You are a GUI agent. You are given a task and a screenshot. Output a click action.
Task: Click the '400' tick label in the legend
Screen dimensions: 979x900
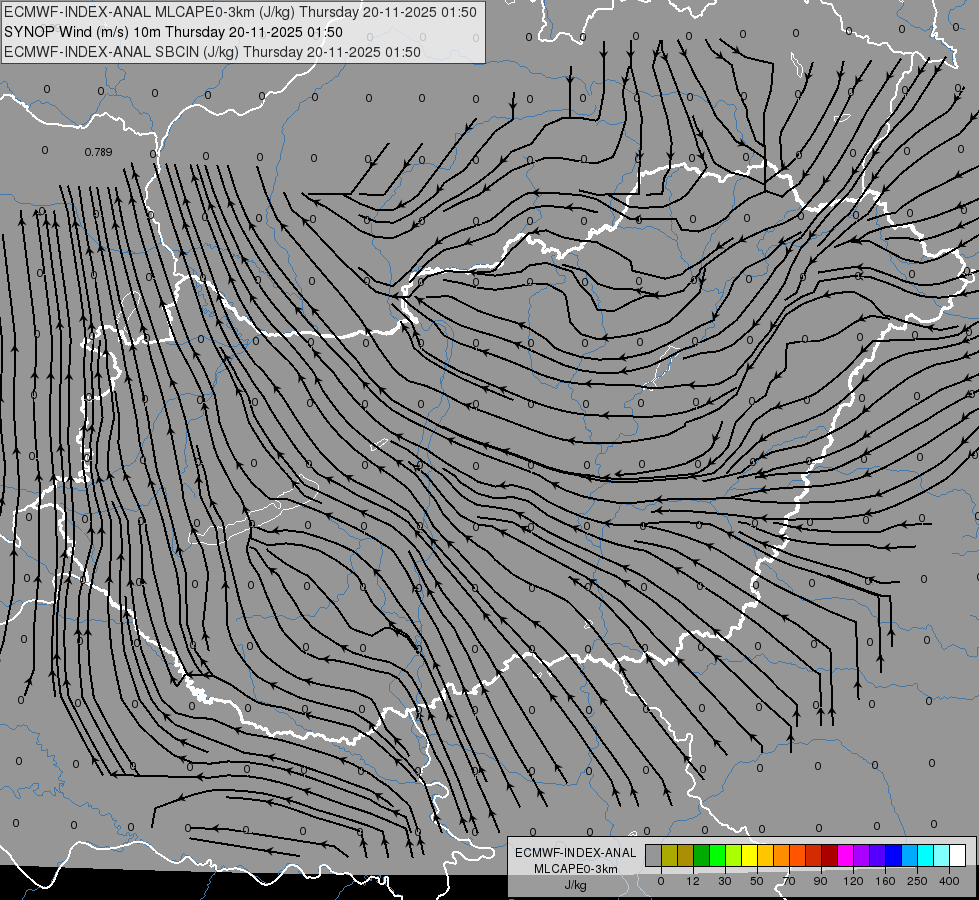tap(949, 881)
